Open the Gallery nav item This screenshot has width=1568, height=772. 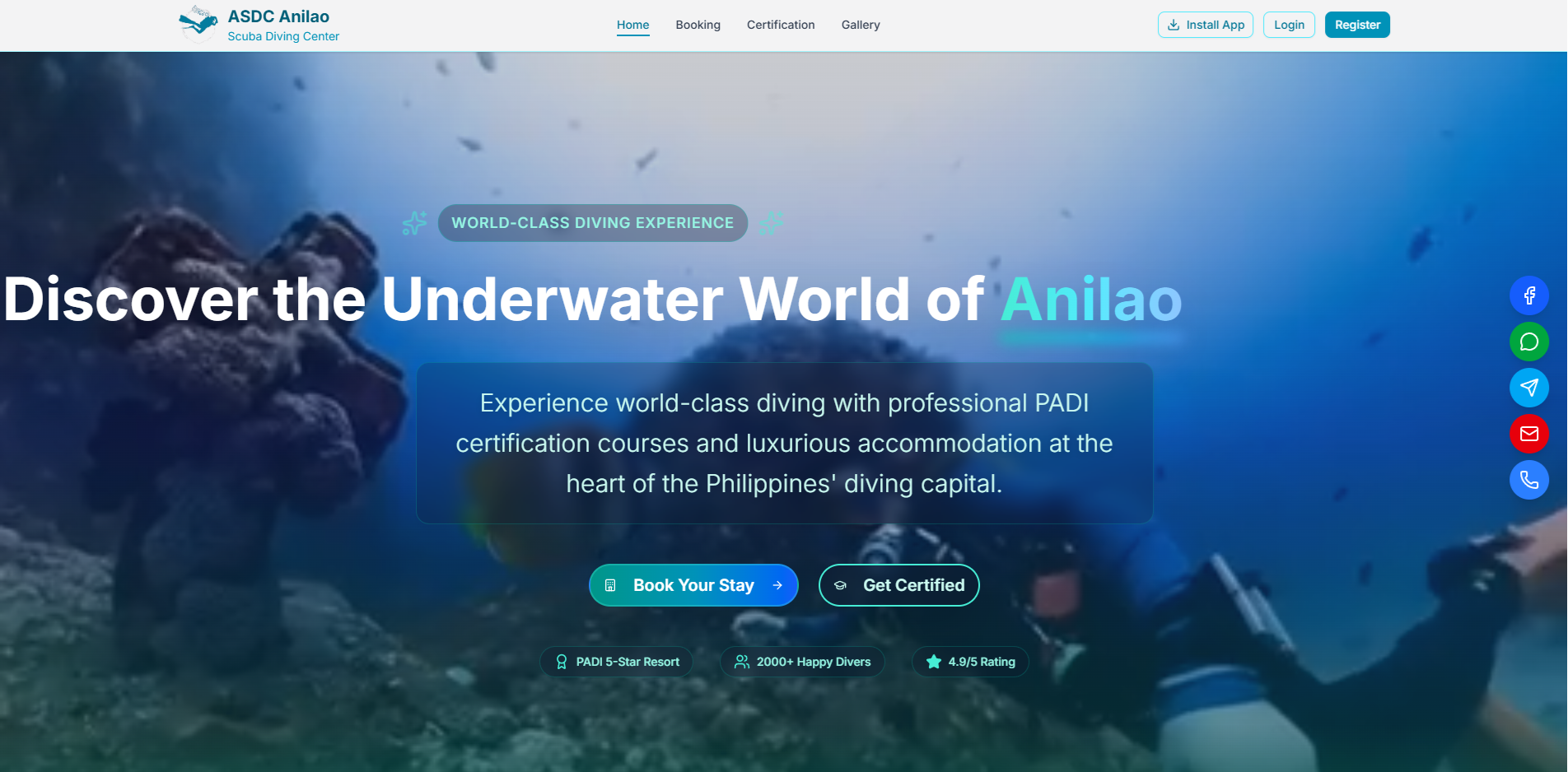(x=861, y=25)
